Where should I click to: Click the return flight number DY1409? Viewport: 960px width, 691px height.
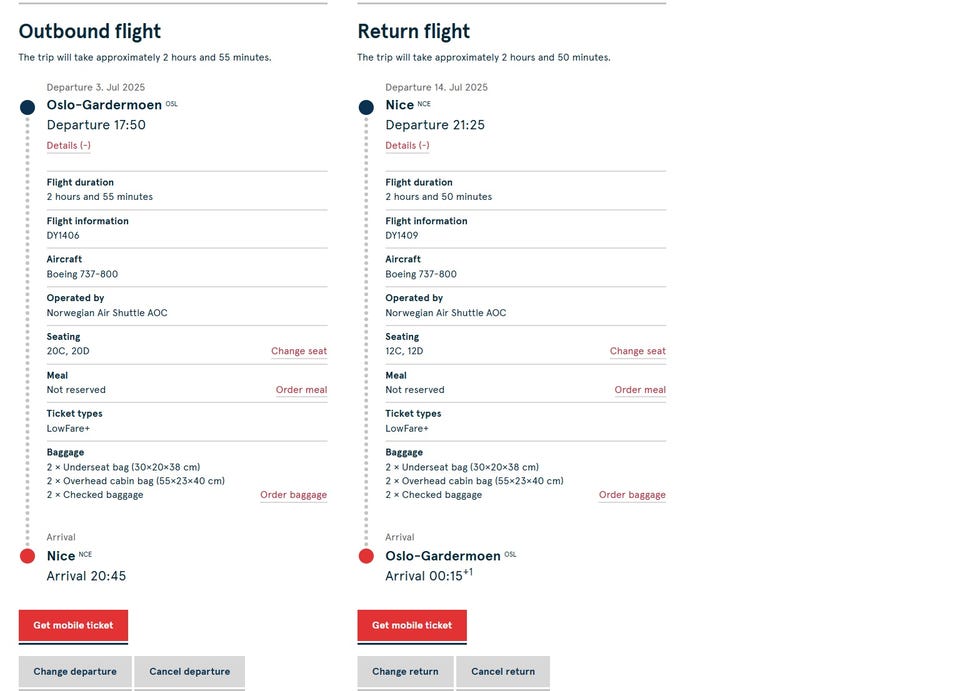(x=402, y=236)
